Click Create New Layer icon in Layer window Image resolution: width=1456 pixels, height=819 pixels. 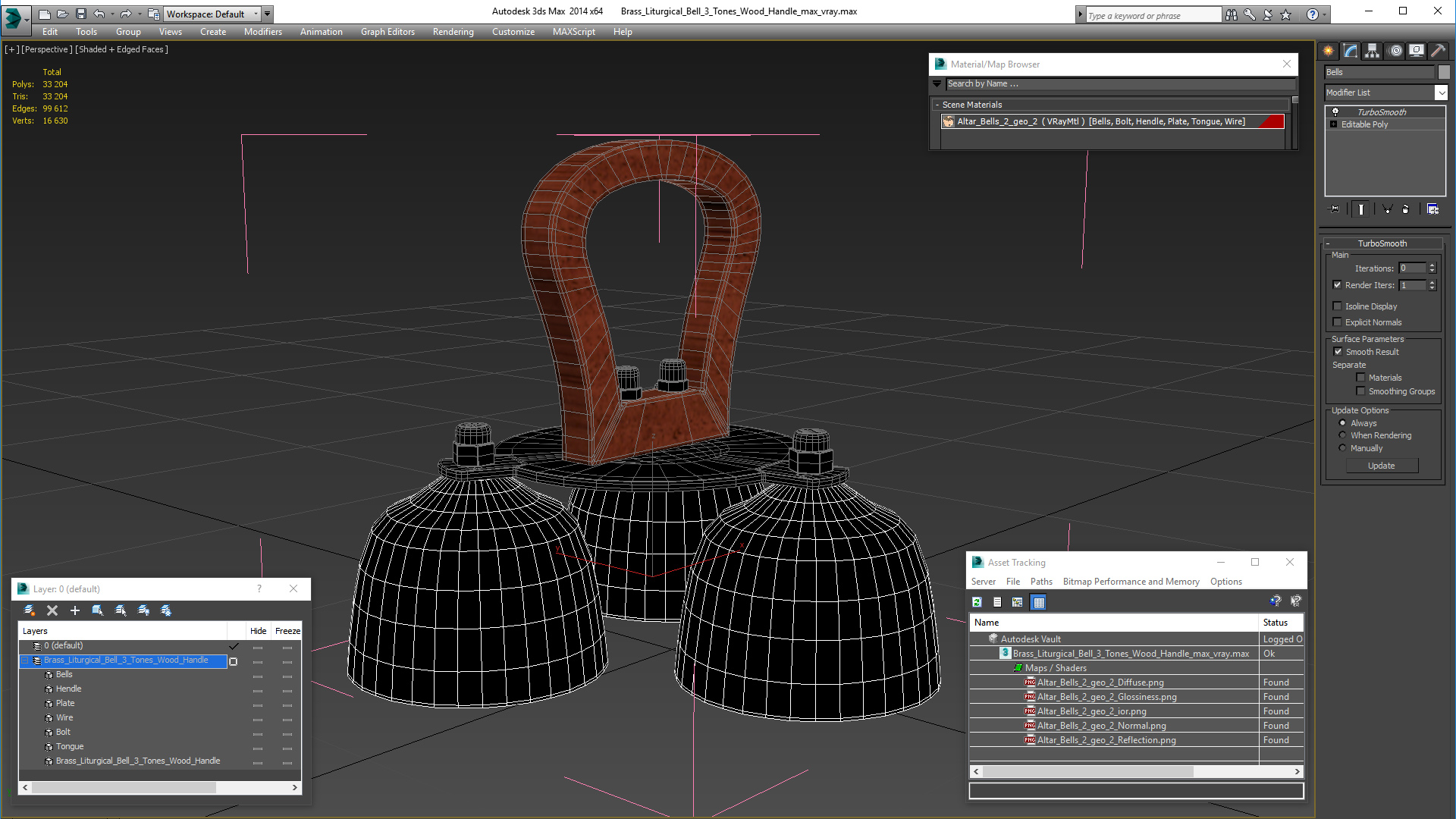[30, 610]
